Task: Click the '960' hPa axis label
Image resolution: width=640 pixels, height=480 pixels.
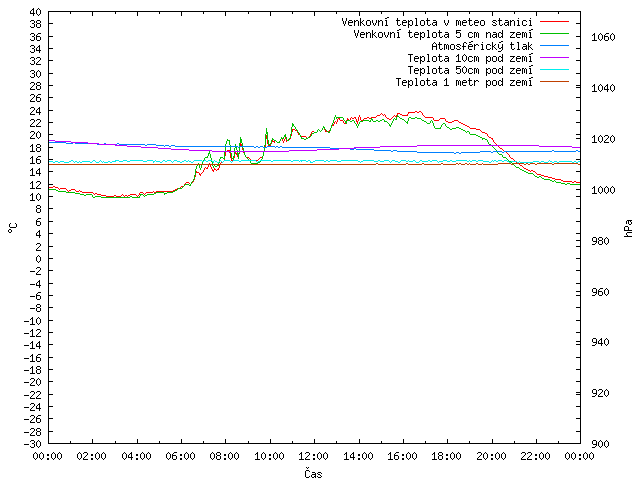Action: coord(600,292)
